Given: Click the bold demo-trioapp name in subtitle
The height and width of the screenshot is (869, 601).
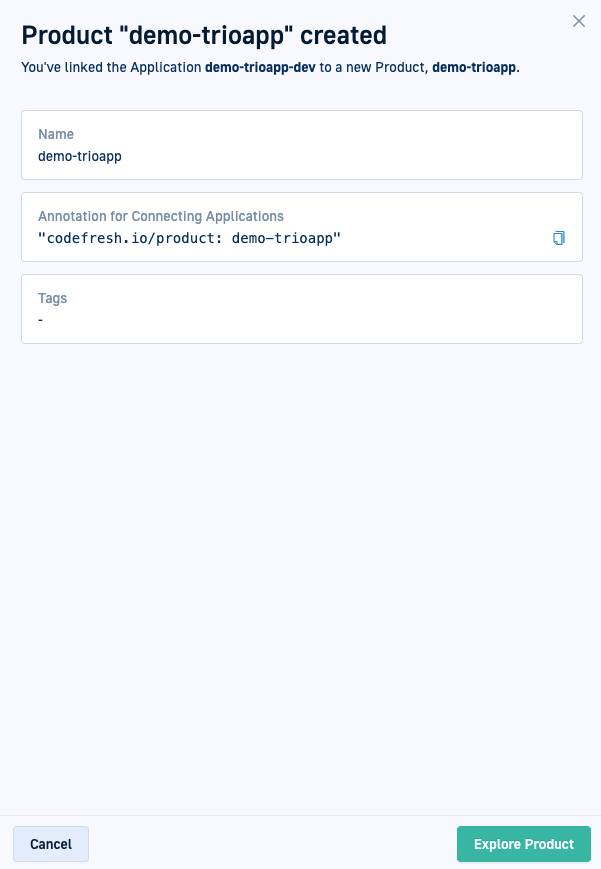Looking at the screenshot, I should (x=474, y=68).
